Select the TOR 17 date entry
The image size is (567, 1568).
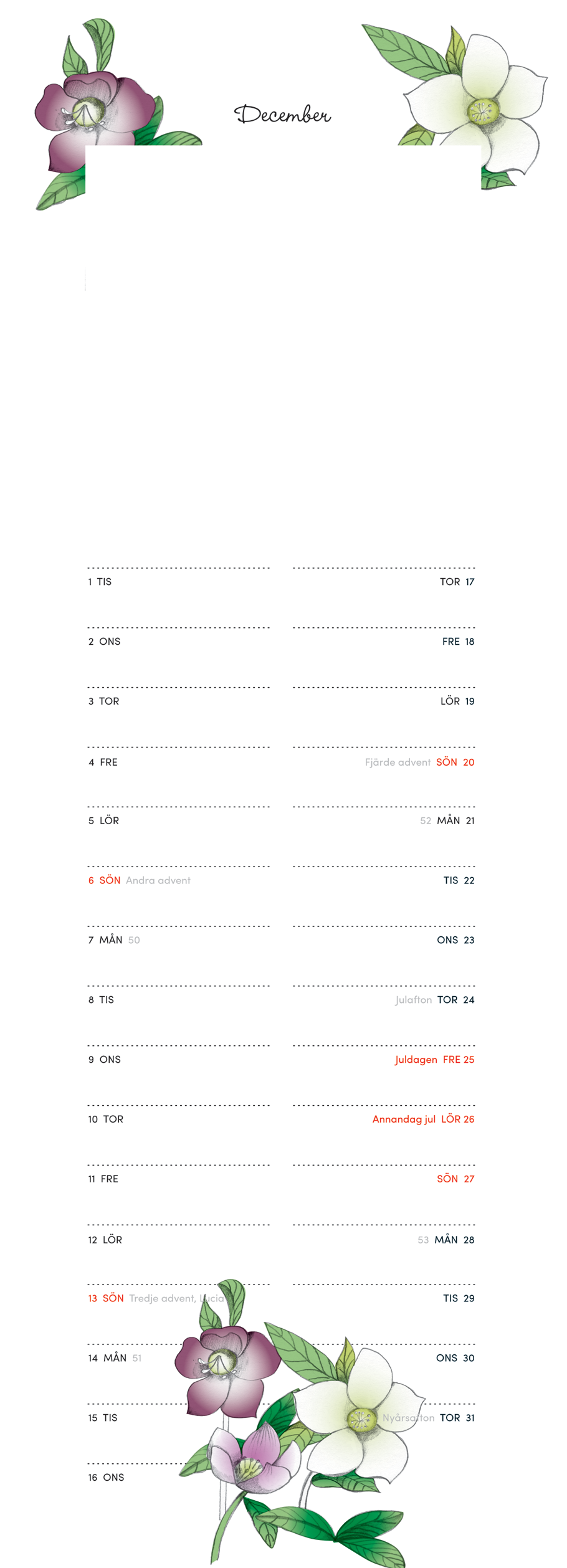(457, 582)
